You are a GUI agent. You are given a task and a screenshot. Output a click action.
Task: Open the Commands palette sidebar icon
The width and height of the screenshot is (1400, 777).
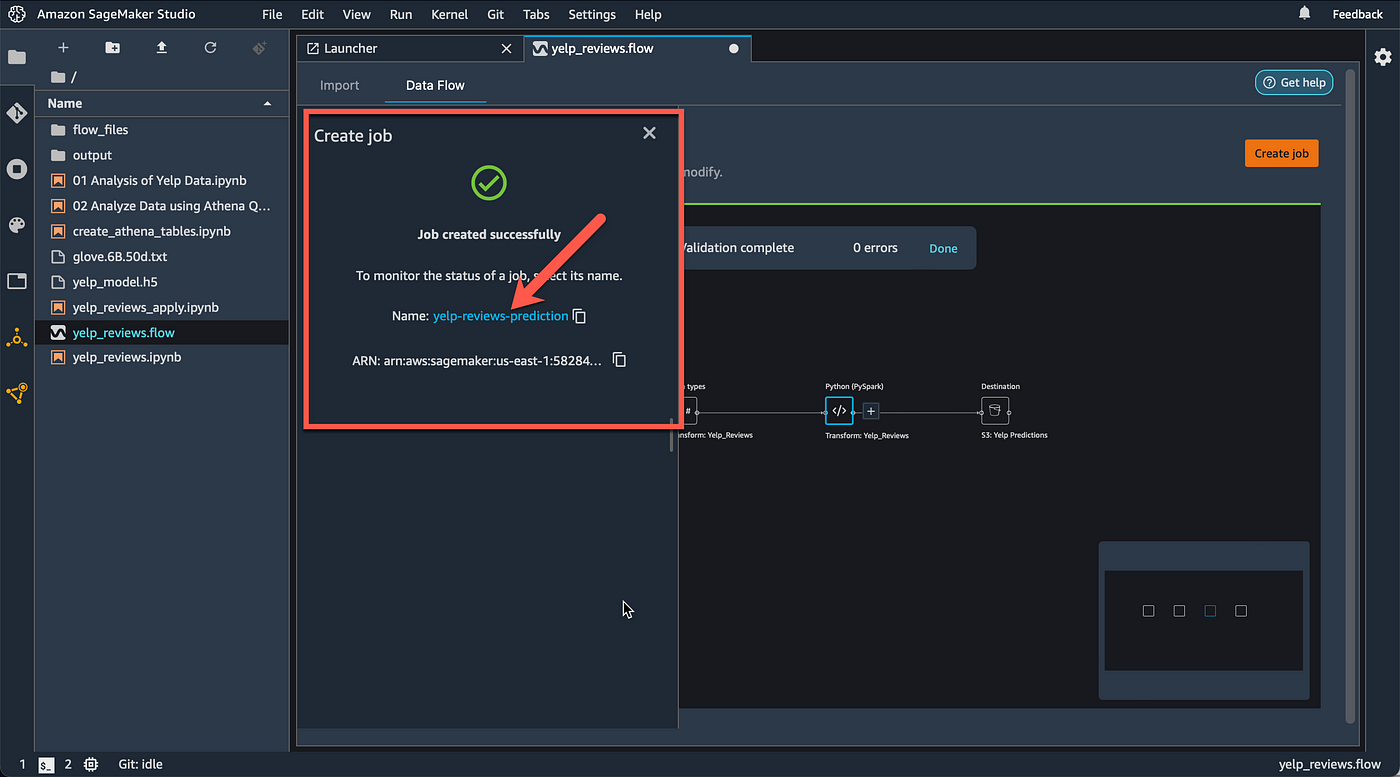17,225
